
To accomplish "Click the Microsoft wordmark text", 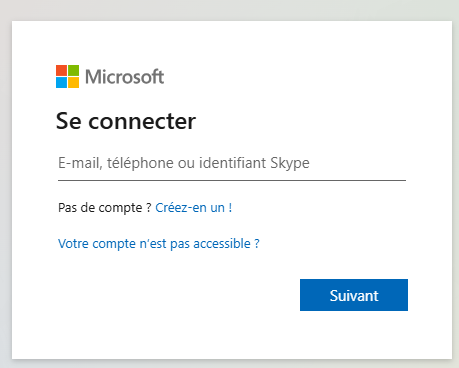I will click(124, 77).
